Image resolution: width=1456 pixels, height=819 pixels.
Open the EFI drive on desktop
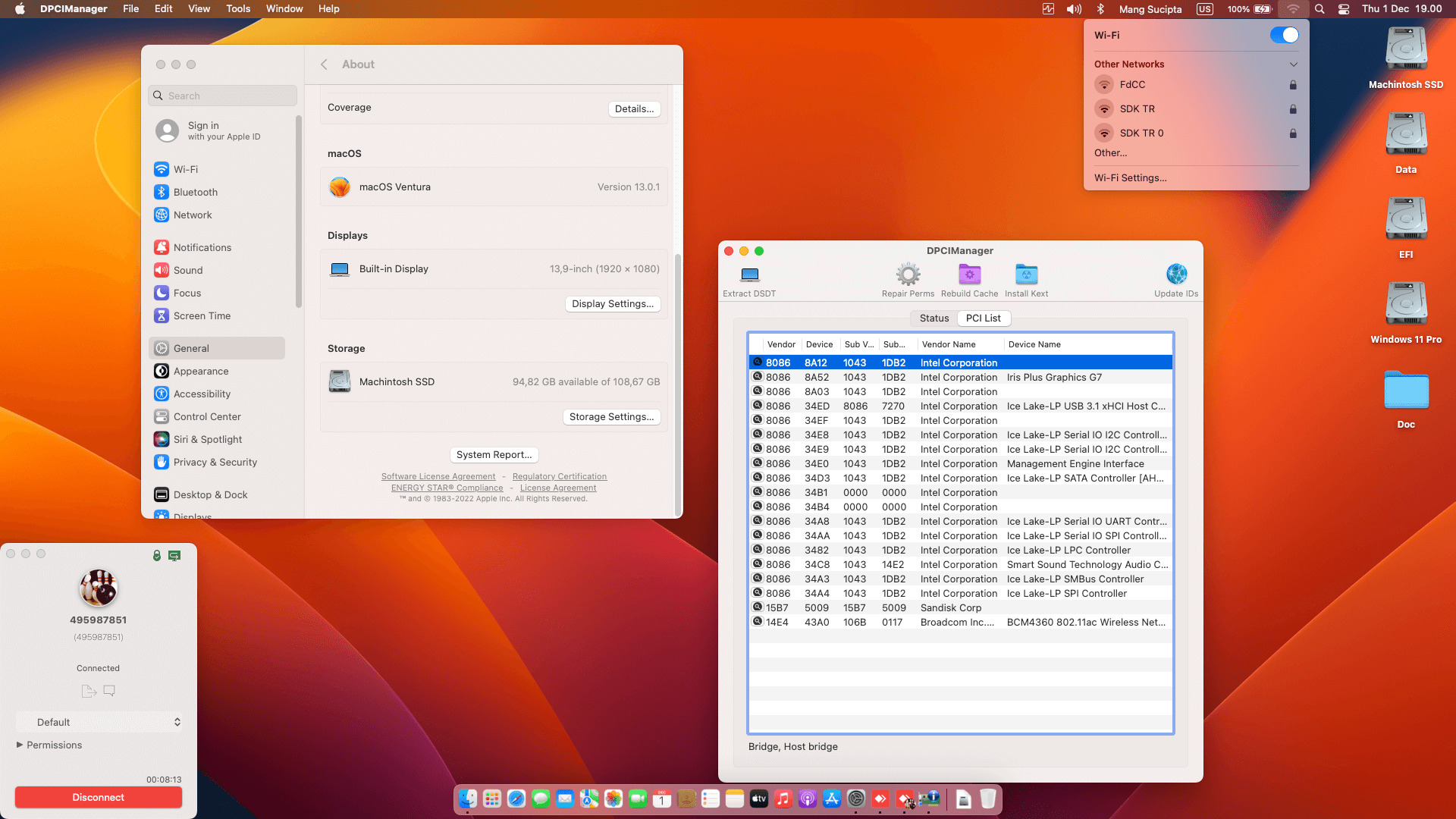pyautogui.click(x=1406, y=227)
